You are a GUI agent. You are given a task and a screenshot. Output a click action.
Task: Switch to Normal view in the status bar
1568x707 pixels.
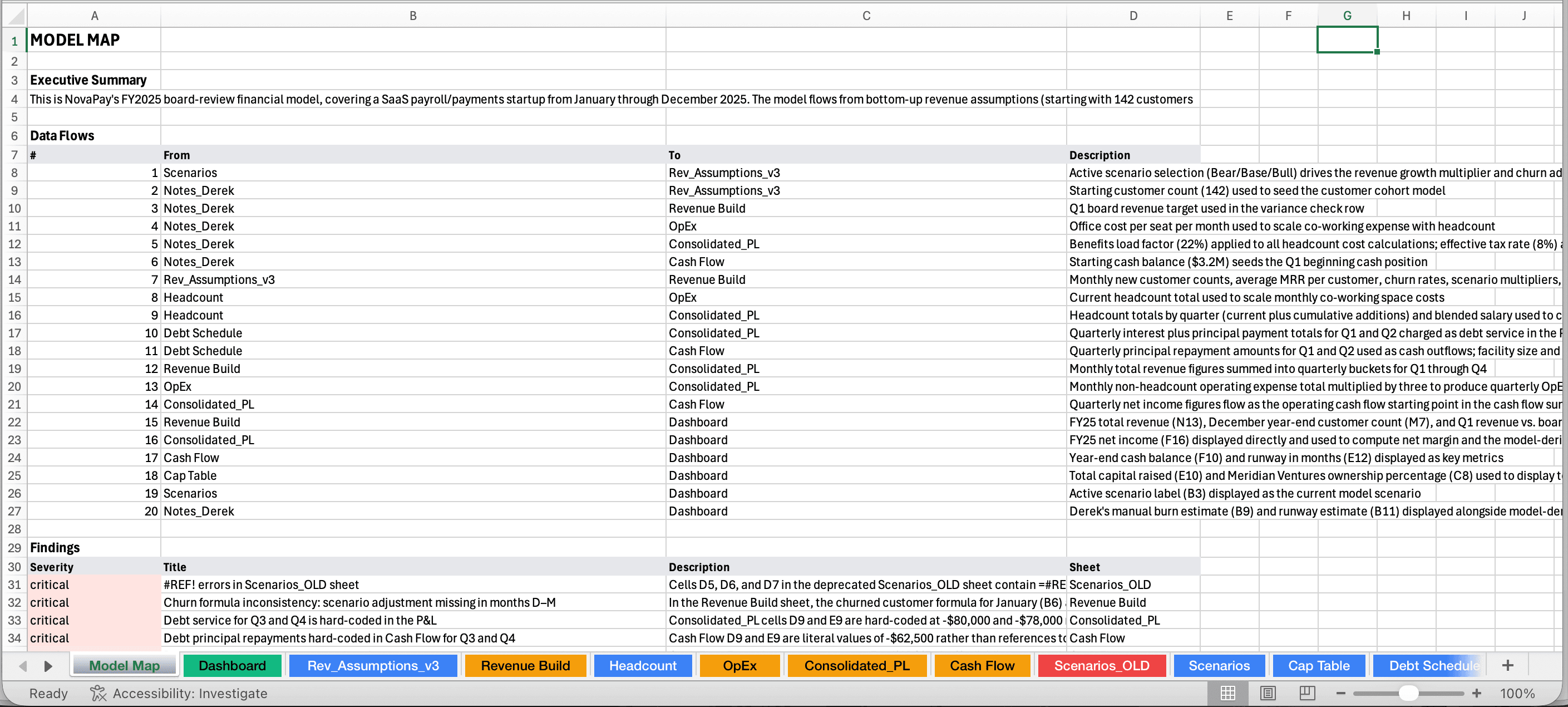pos(1227,693)
